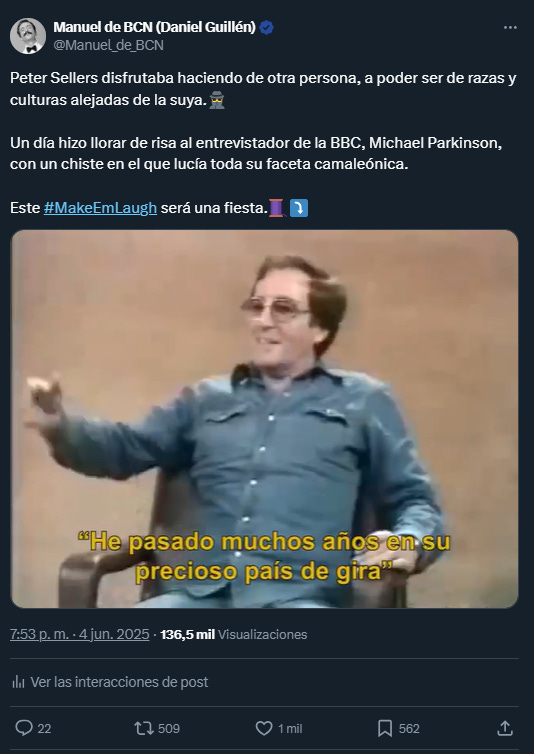Viewport: 534px width, 754px height.
Task: Click the 562 bookmarks count
Action: click(x=409, y=729)
